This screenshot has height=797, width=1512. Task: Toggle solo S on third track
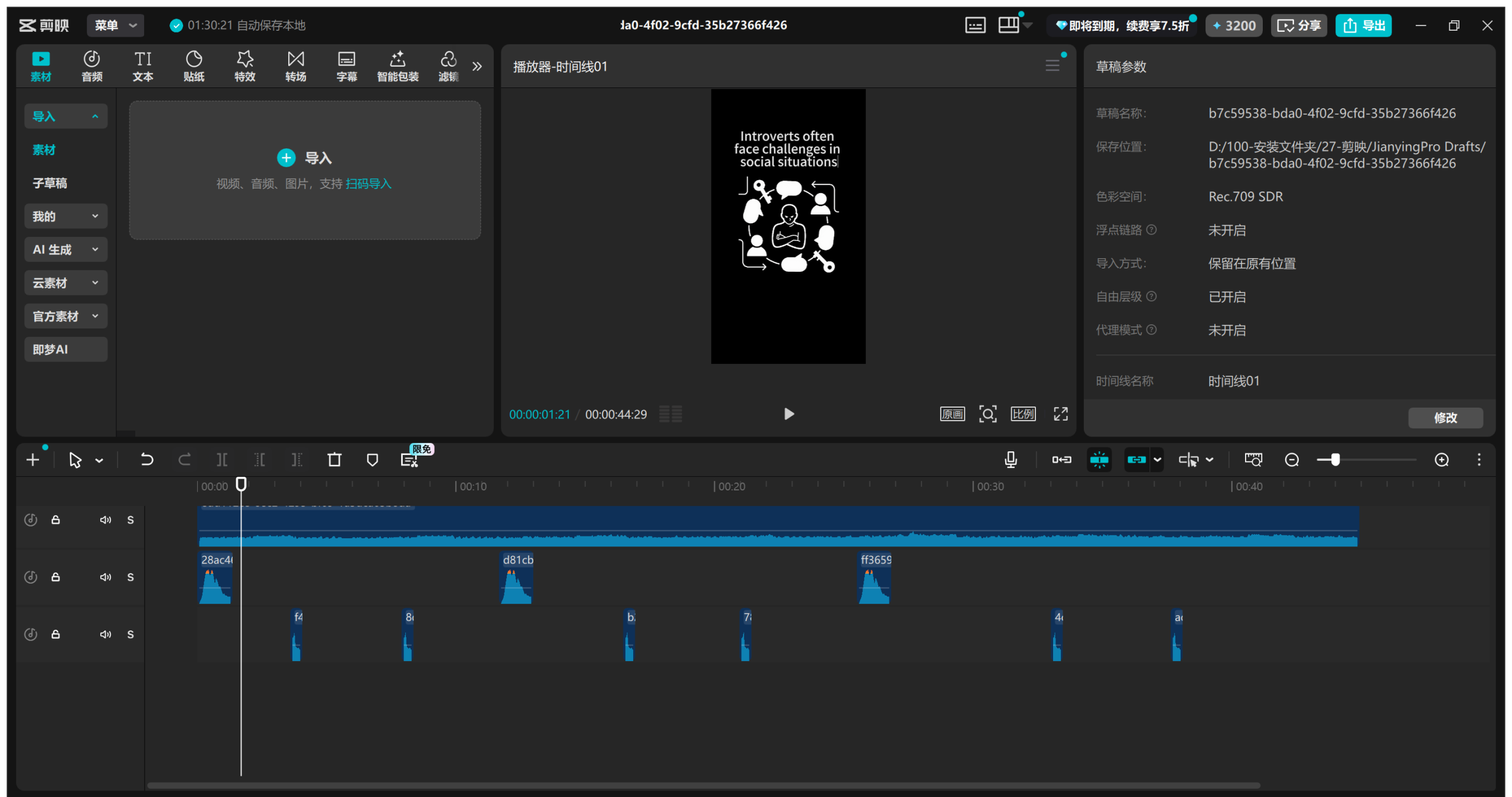pyautogui.click(x=131, y=635)
